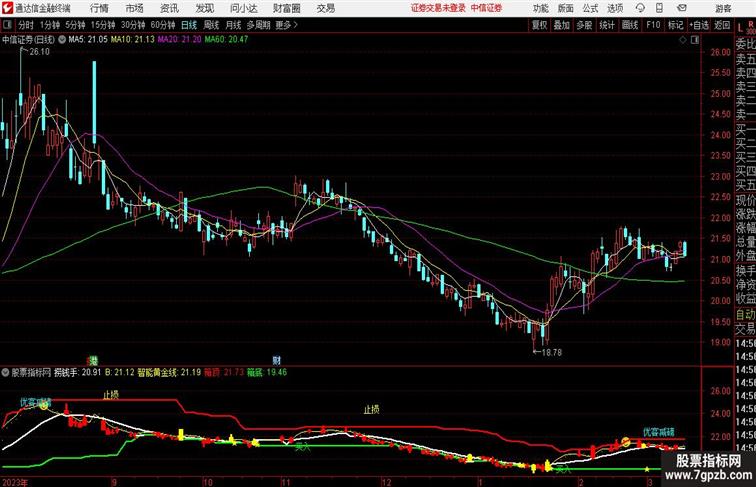Switch to the 15分钟 period tab

[x=103, y=25]
